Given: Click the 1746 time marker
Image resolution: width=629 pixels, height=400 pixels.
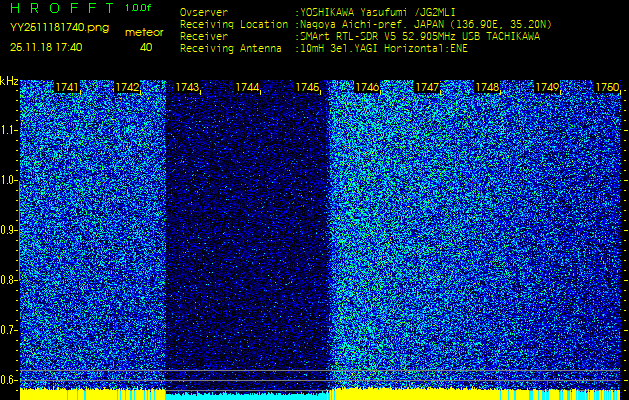Looking at the screenshot, I should point(367,87).
